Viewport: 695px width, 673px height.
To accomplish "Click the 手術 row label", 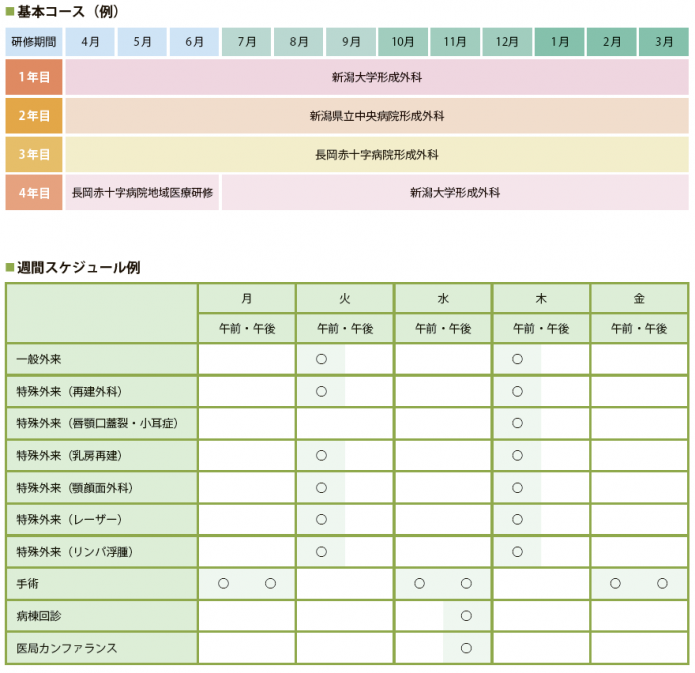I will pos(102,584).
